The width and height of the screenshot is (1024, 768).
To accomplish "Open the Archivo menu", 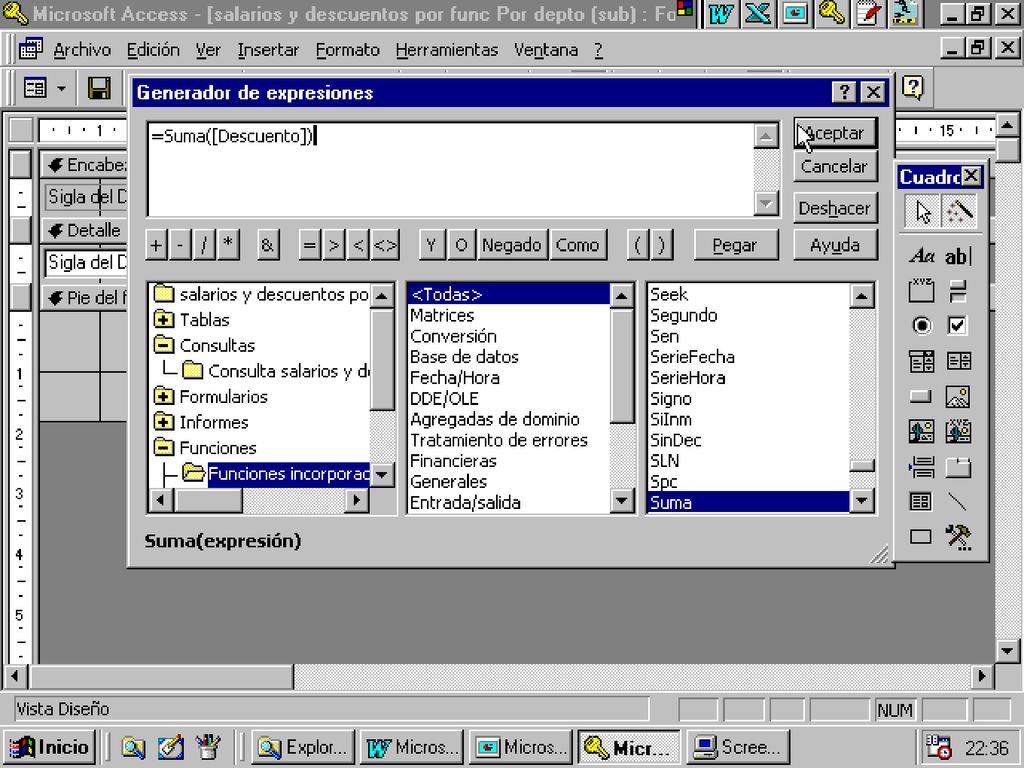I will (82, 50).
